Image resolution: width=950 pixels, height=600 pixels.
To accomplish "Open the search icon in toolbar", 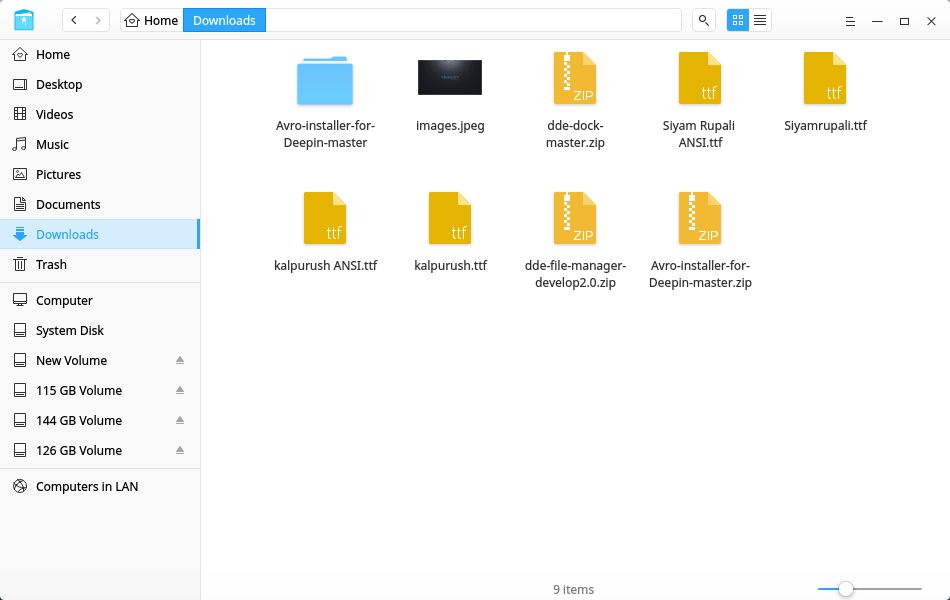I will click(x=704, y=20).
